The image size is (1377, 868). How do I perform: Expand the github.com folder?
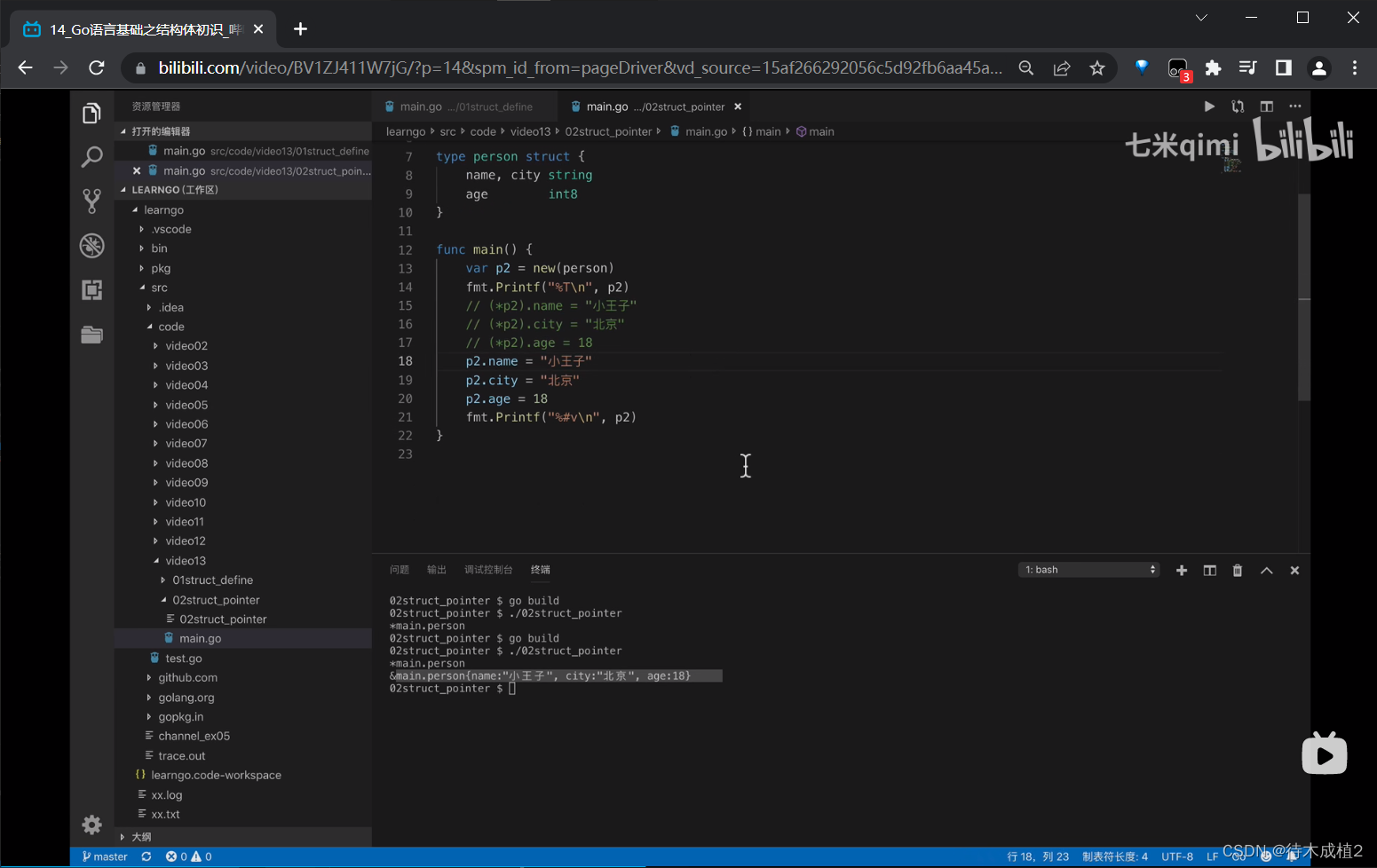tap(187, 678)
